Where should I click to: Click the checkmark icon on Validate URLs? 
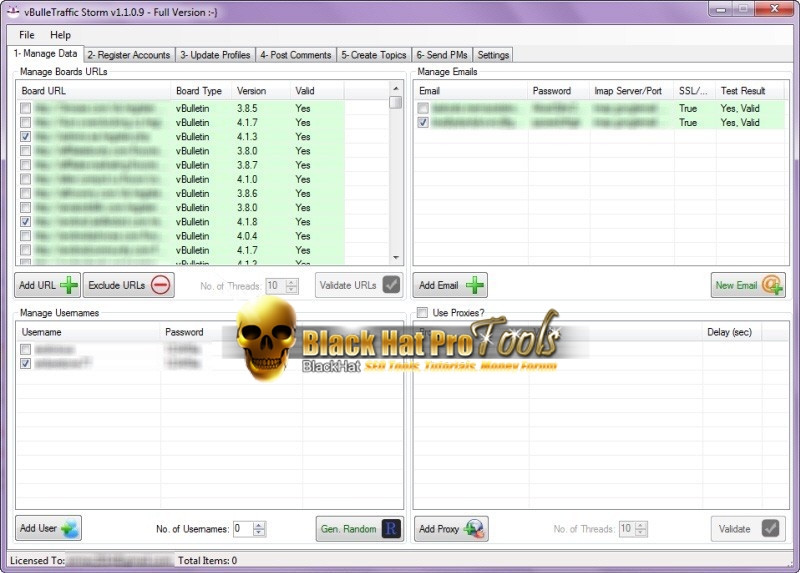(x=391, y=285)
